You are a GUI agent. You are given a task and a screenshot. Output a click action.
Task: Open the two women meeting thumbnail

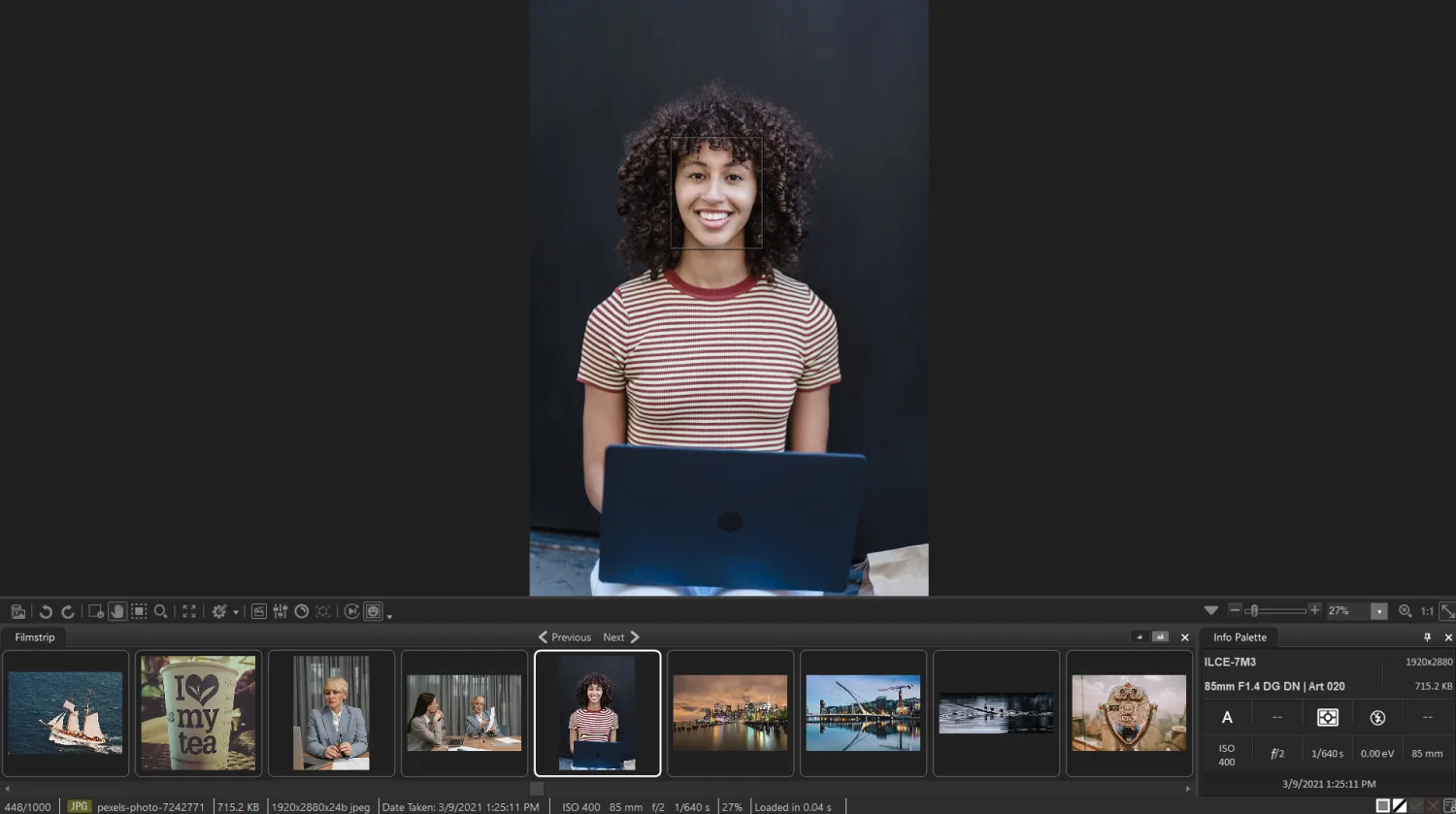[x=464, y=713]
